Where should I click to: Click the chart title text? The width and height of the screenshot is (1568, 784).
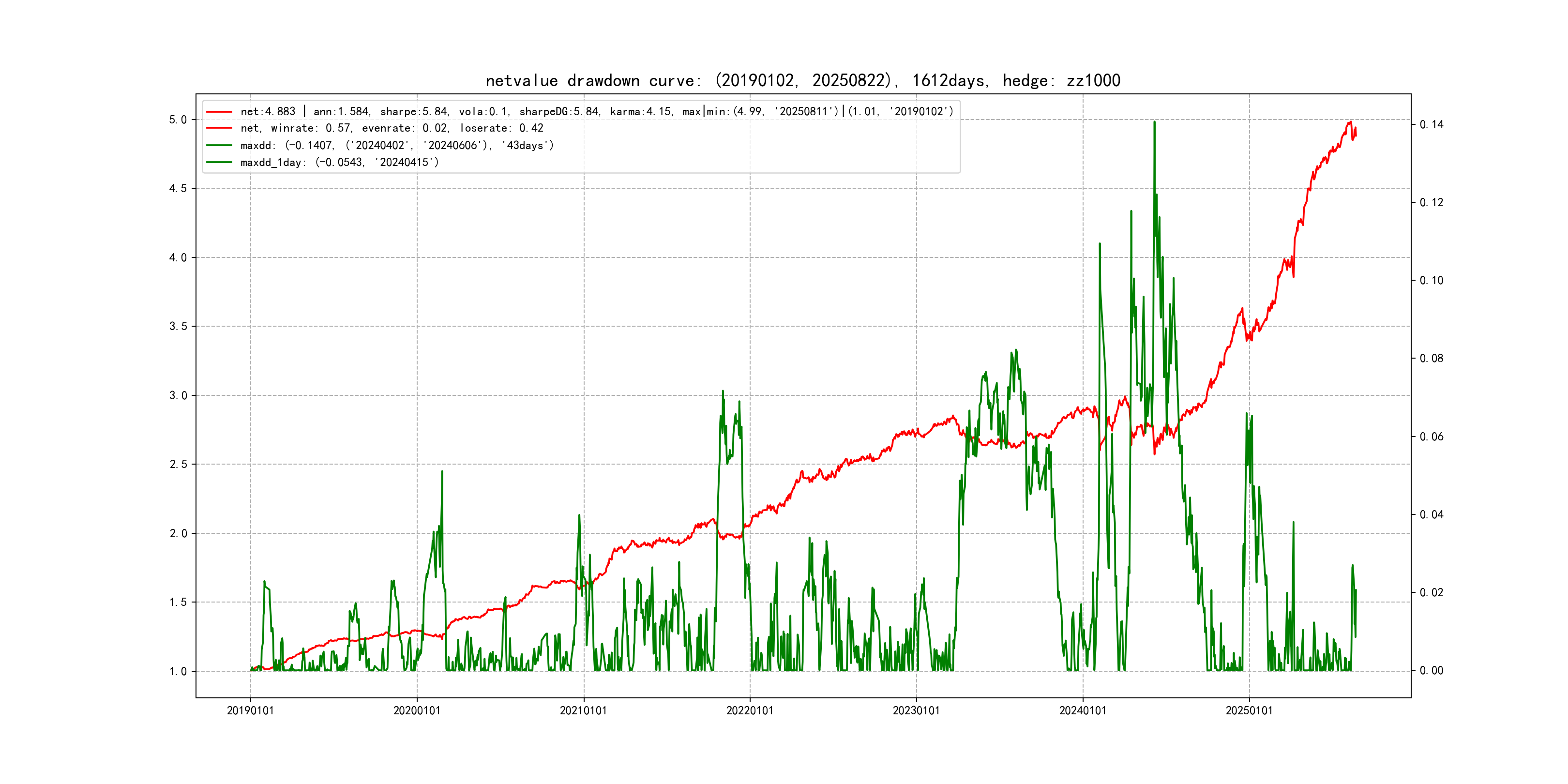tap(802, 81)
